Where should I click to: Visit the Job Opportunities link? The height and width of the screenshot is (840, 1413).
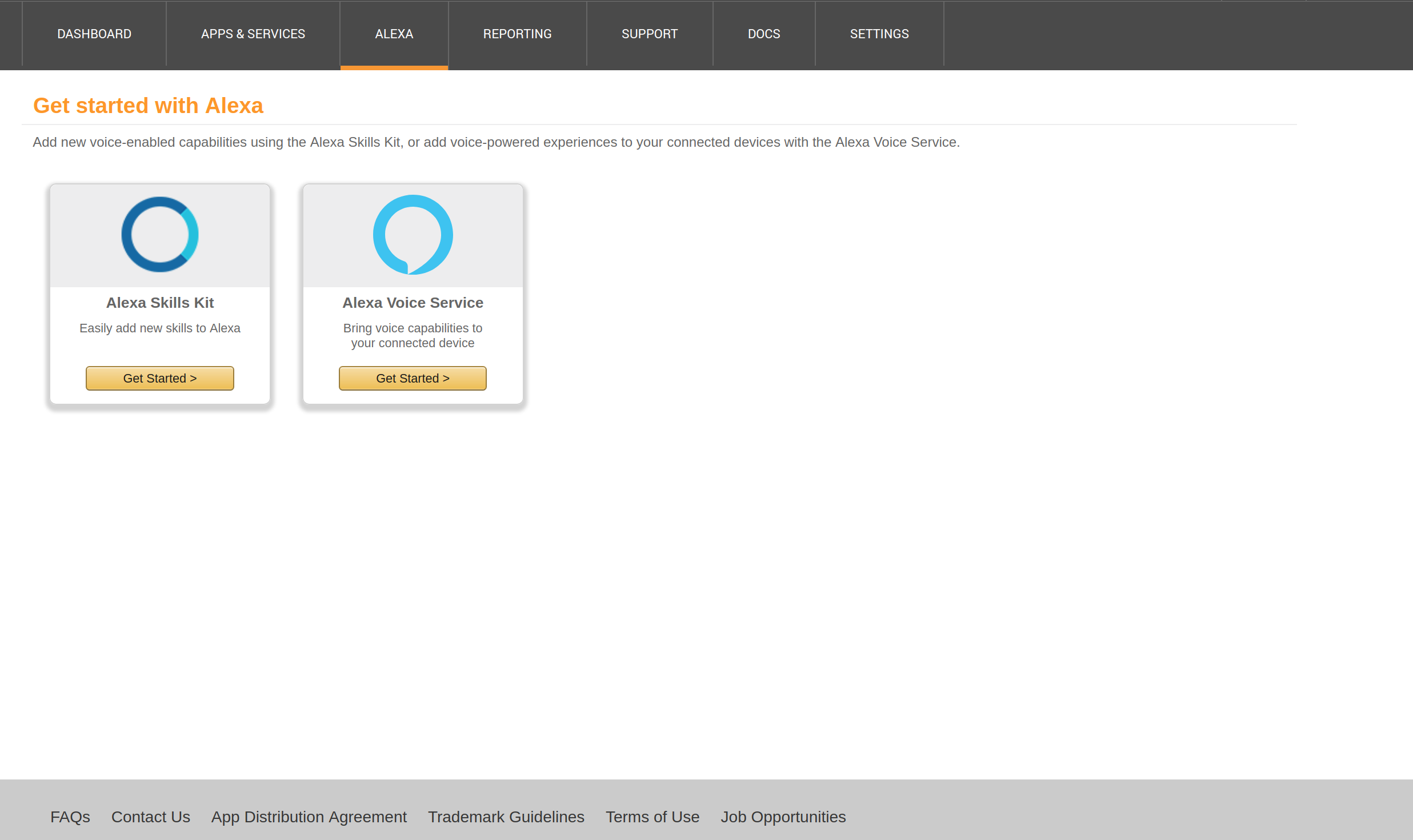pos(783,817)
